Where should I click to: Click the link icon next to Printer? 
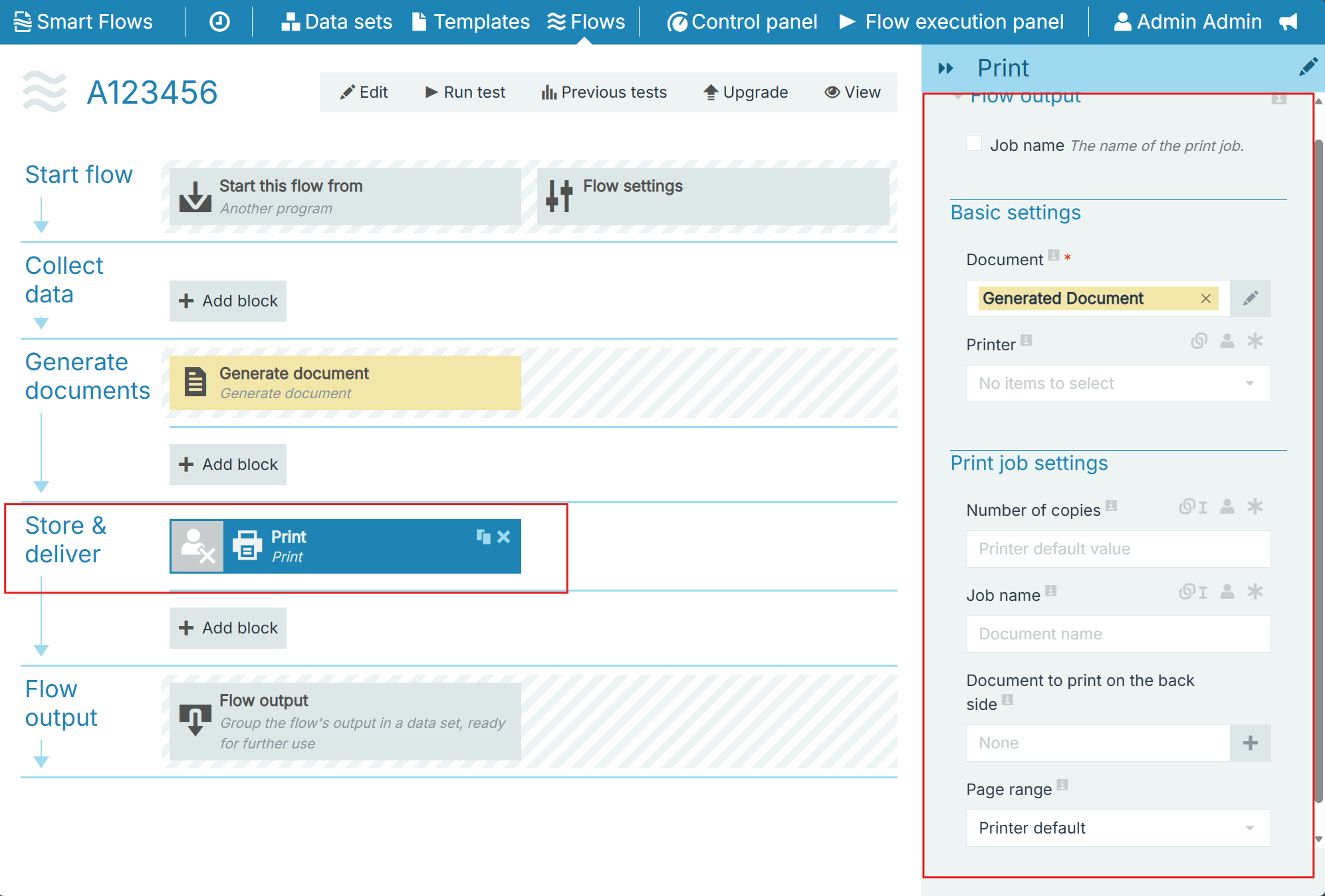pos(1199,342)
